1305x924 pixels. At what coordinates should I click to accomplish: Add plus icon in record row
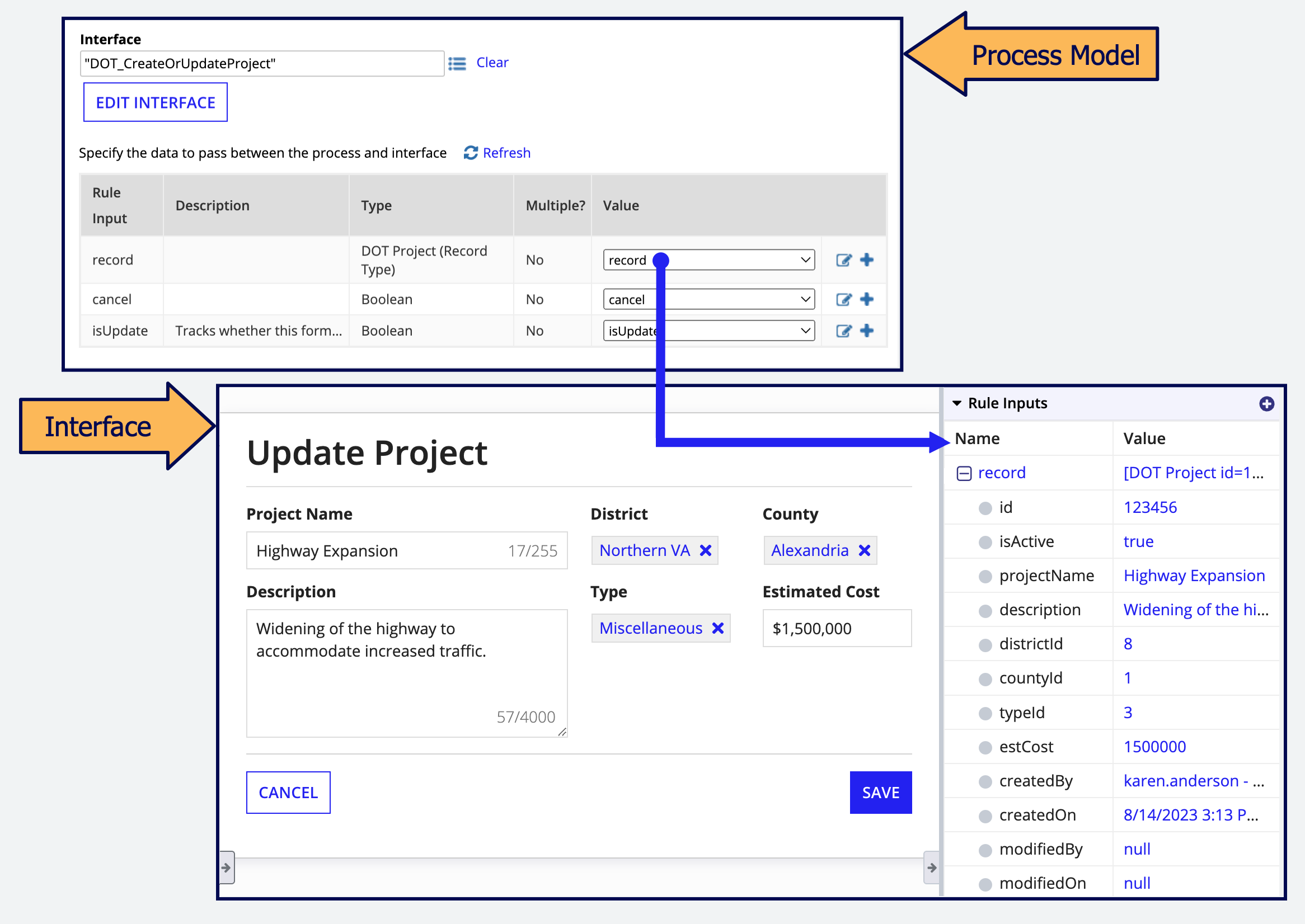[x=867, y=260]
